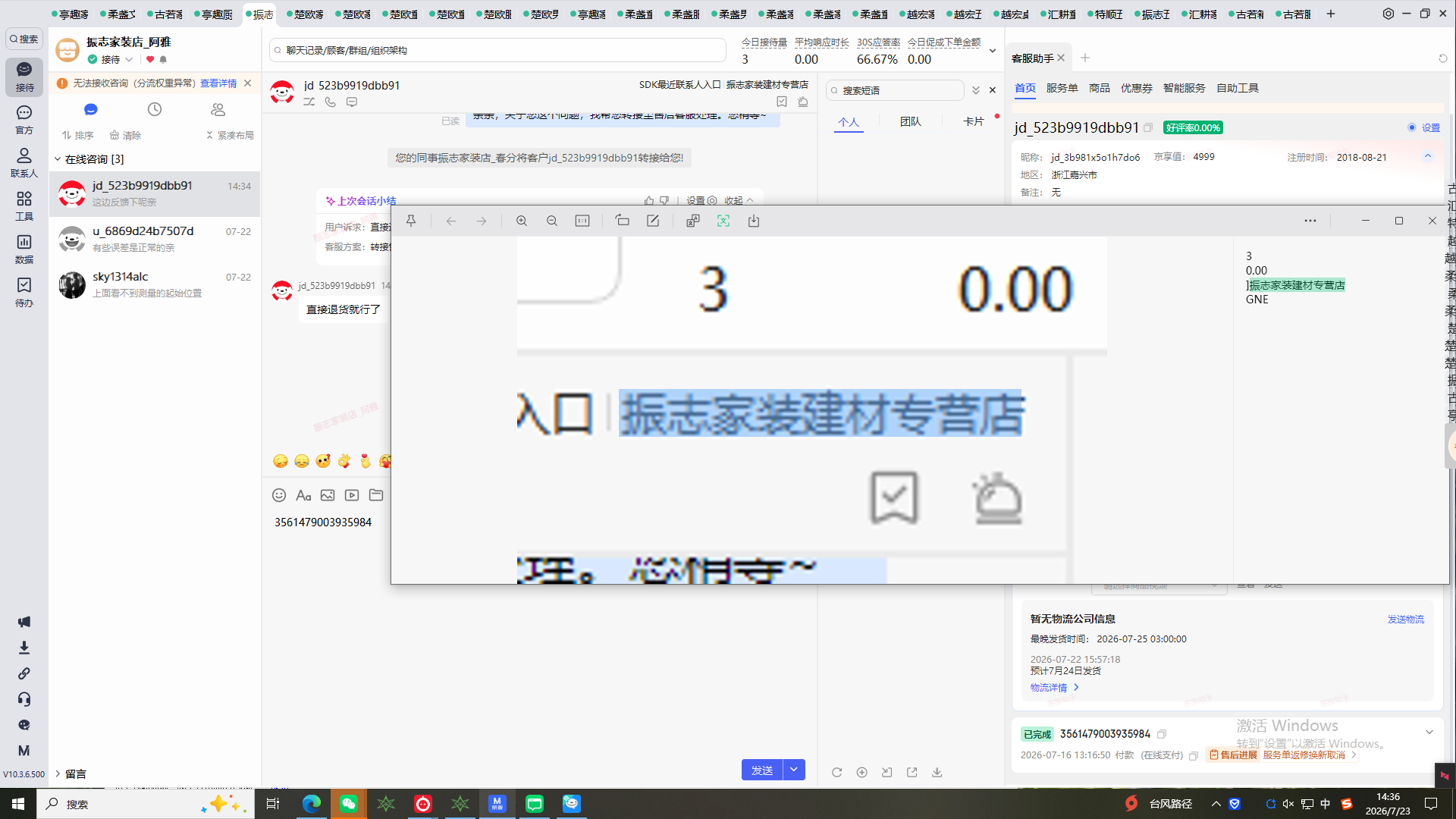Click the 紧凑布局 compact layout button
The width and height of the screenshot is (1456, 819).
click(230, 136)
